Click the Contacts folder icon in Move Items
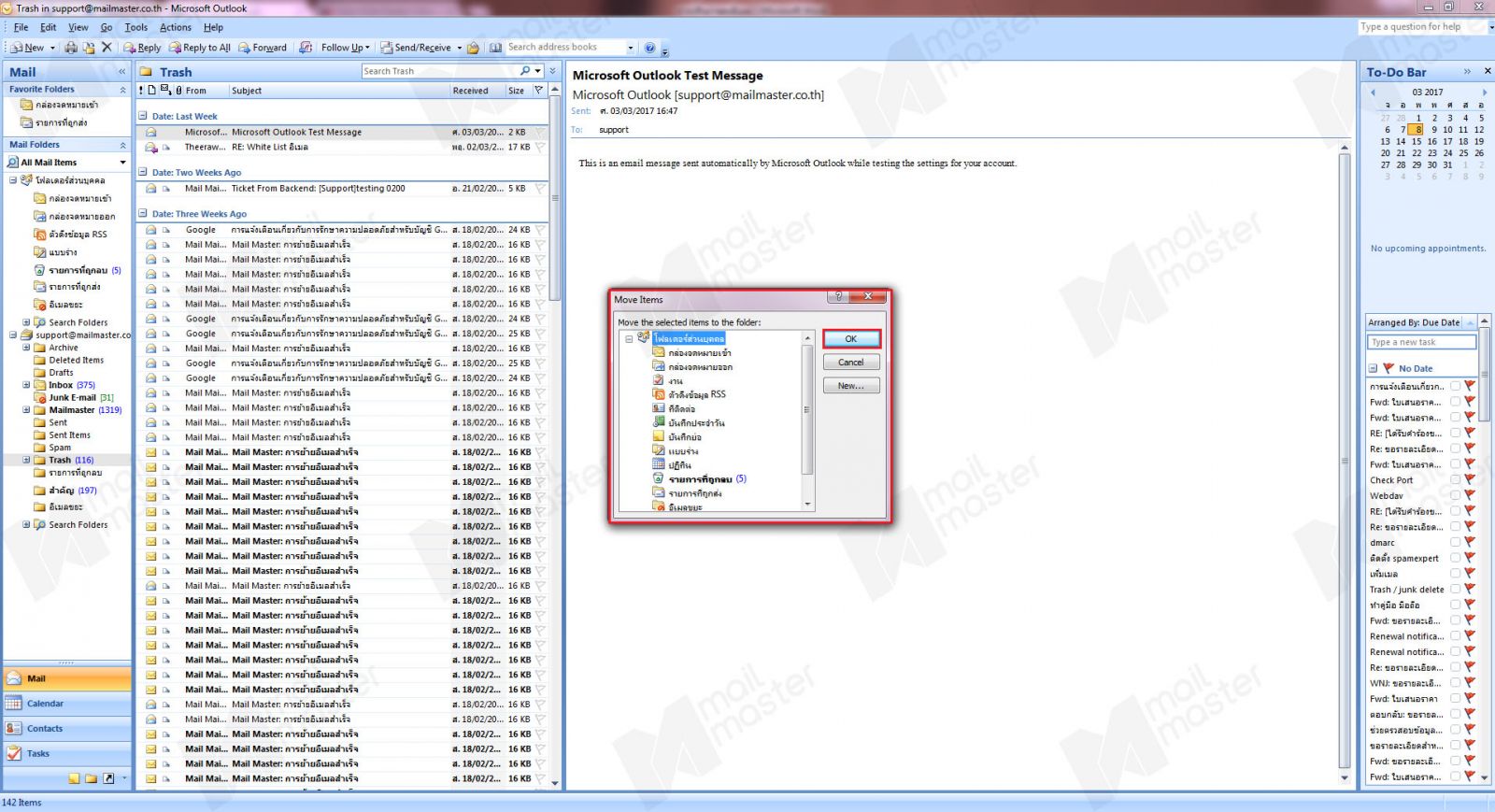The height and width of the screenshot is (812, 1495). pos(659,408)
